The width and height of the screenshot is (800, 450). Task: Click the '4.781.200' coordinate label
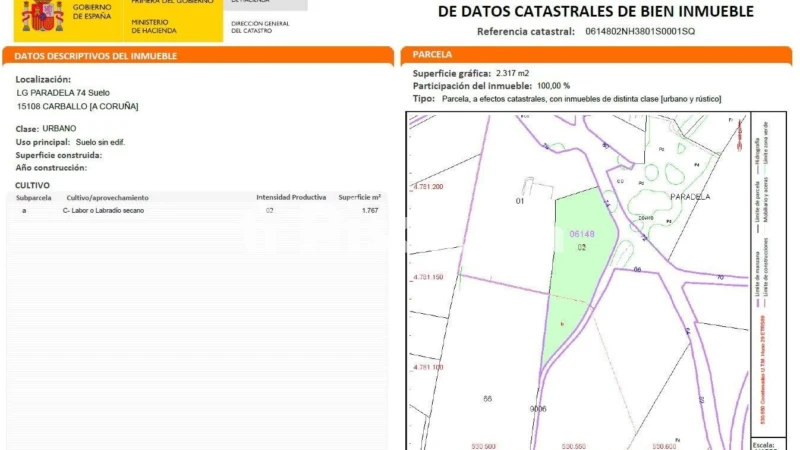pos(428,187)
